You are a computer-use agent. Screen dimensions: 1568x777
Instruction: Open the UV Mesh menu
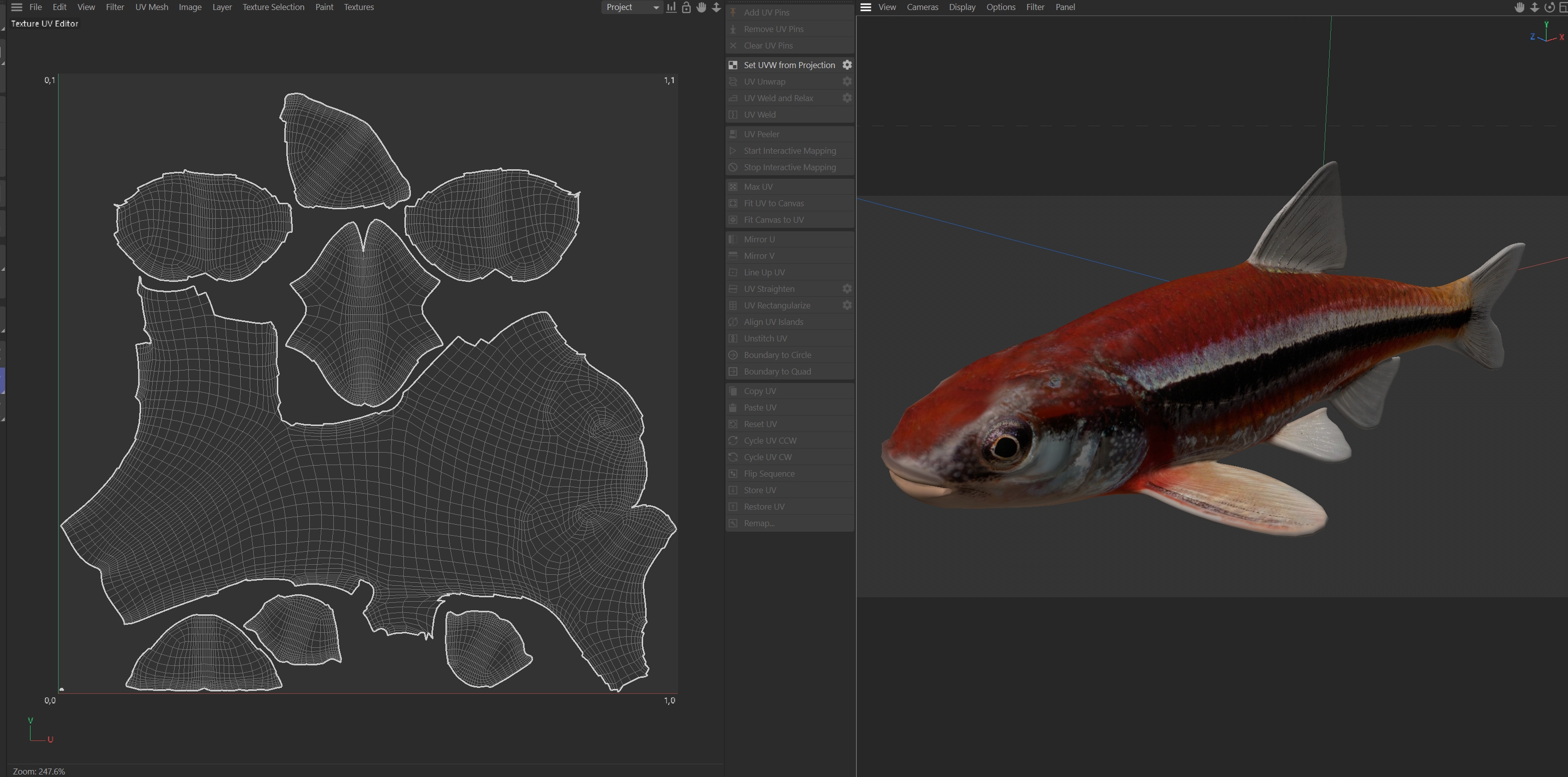click(152, 8)
